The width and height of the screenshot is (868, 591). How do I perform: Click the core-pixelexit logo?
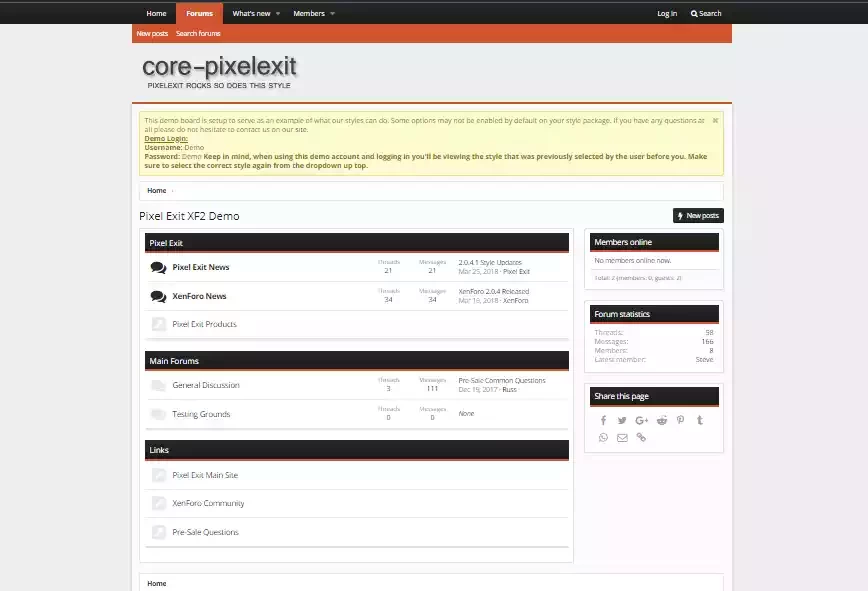pos(219,71)
